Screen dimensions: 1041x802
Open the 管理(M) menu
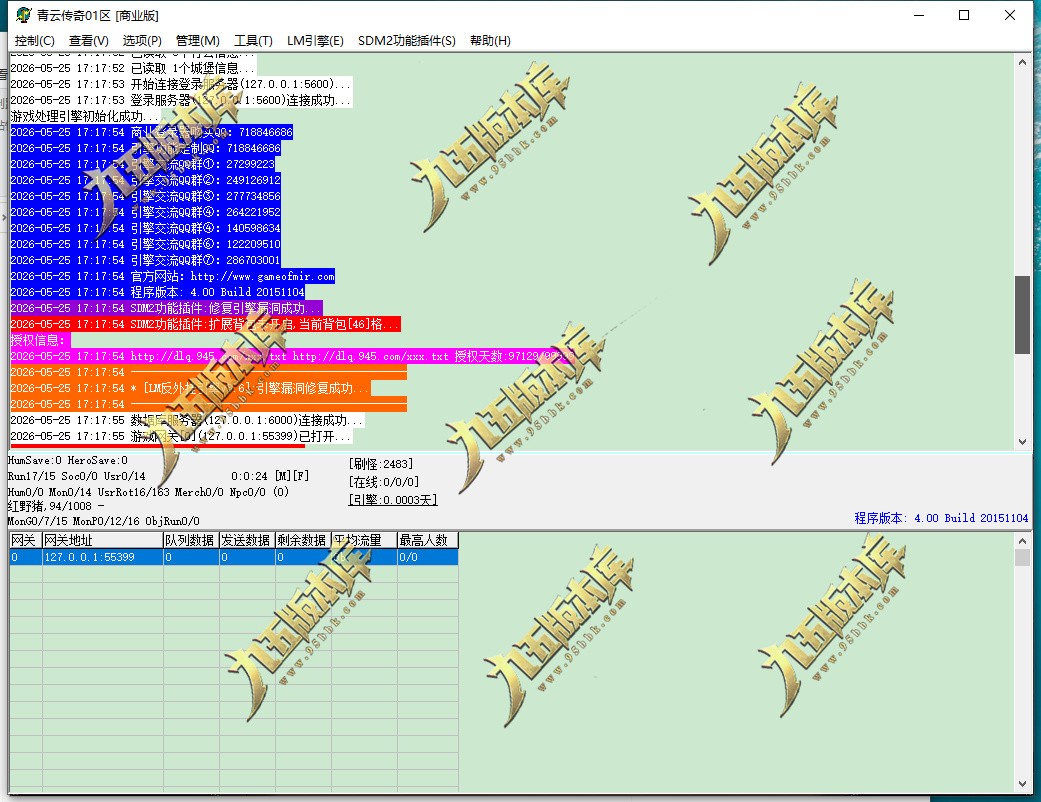[x=197, y=40]
